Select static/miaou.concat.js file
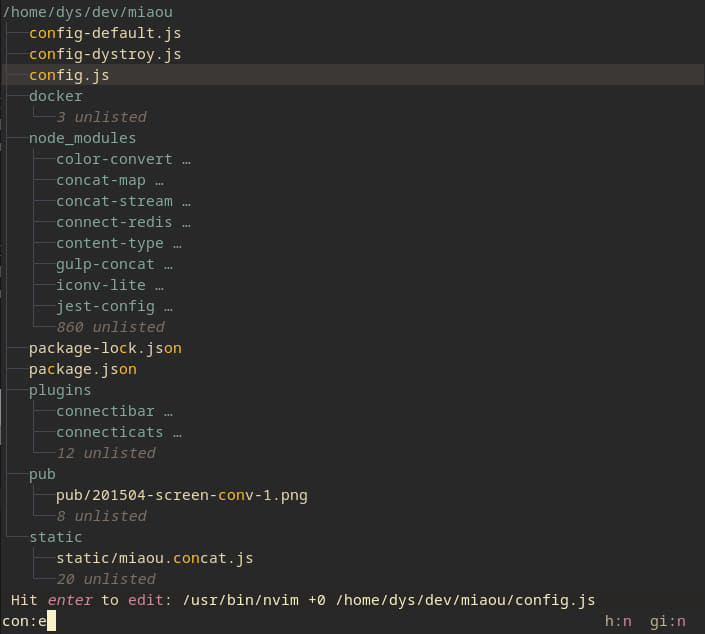Screen dimensions: 705x634 point(155,558)
